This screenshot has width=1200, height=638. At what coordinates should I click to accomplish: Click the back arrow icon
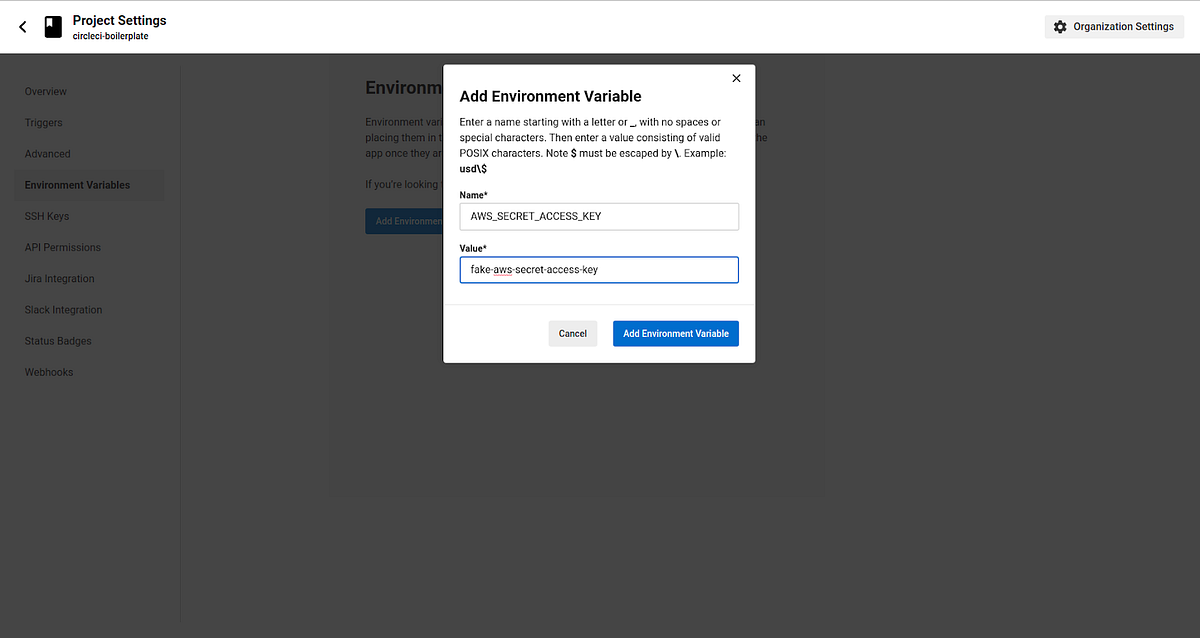pyautogui.click(x=22, y=26)
